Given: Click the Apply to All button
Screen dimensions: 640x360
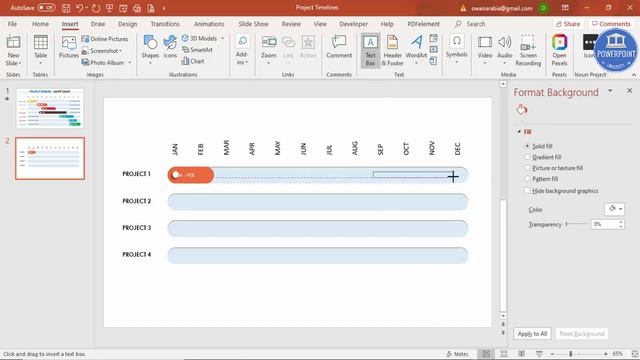Looking at the screenshot, I should click(x=532, y=333).
